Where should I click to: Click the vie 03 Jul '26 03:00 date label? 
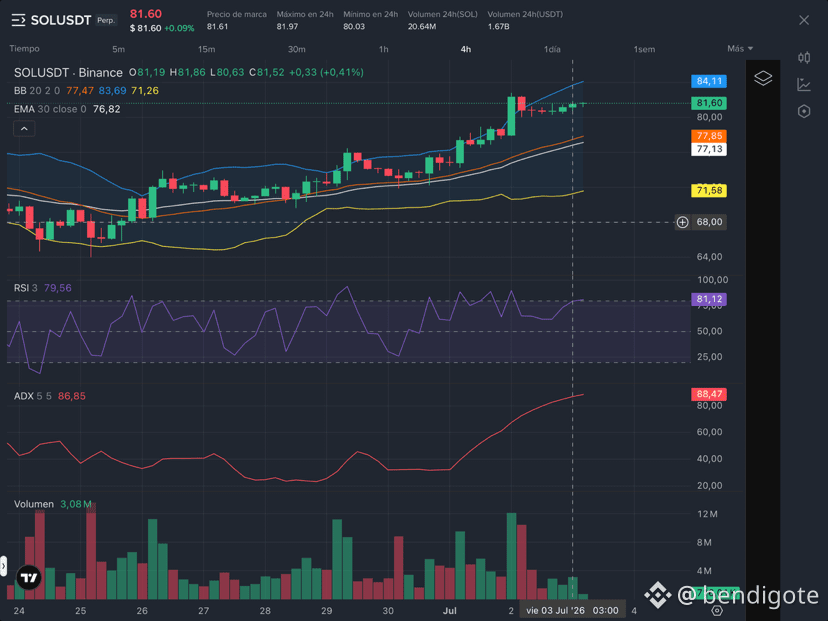coord(572,610)
